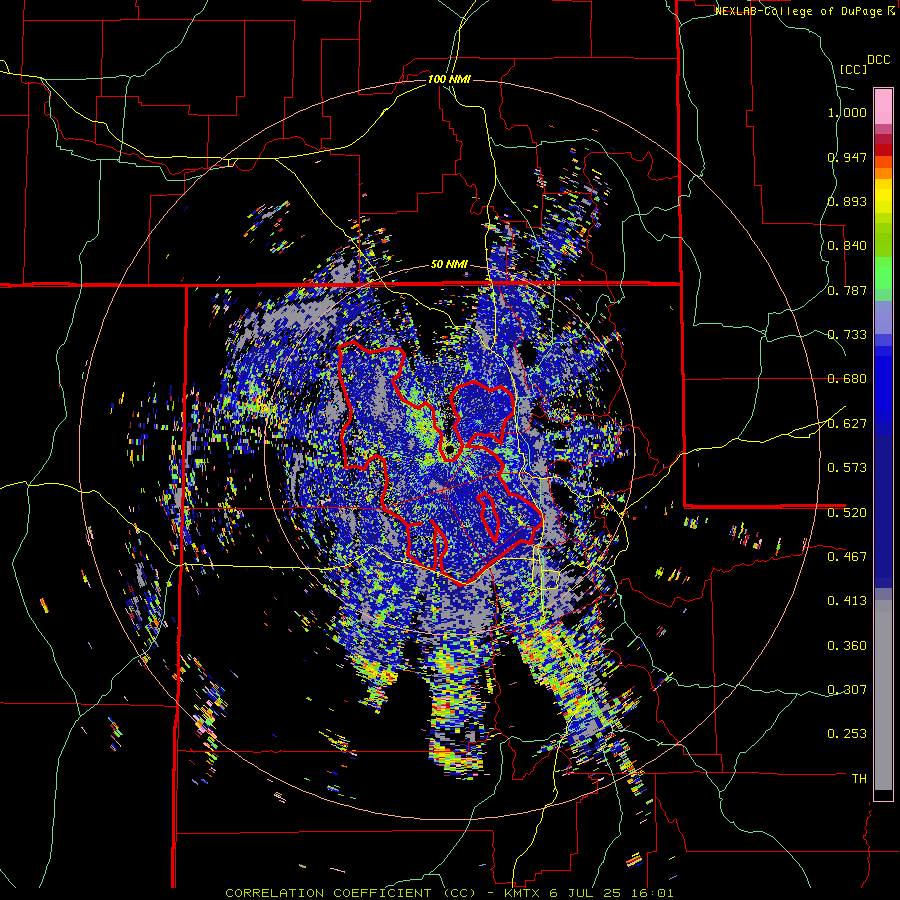Pick the red swatch in the color bar
The image size is (900, 900).
tap(883, 150)
